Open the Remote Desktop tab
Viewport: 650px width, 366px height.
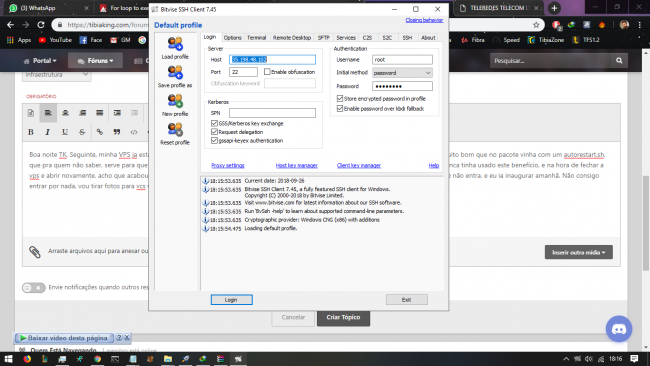292,38
